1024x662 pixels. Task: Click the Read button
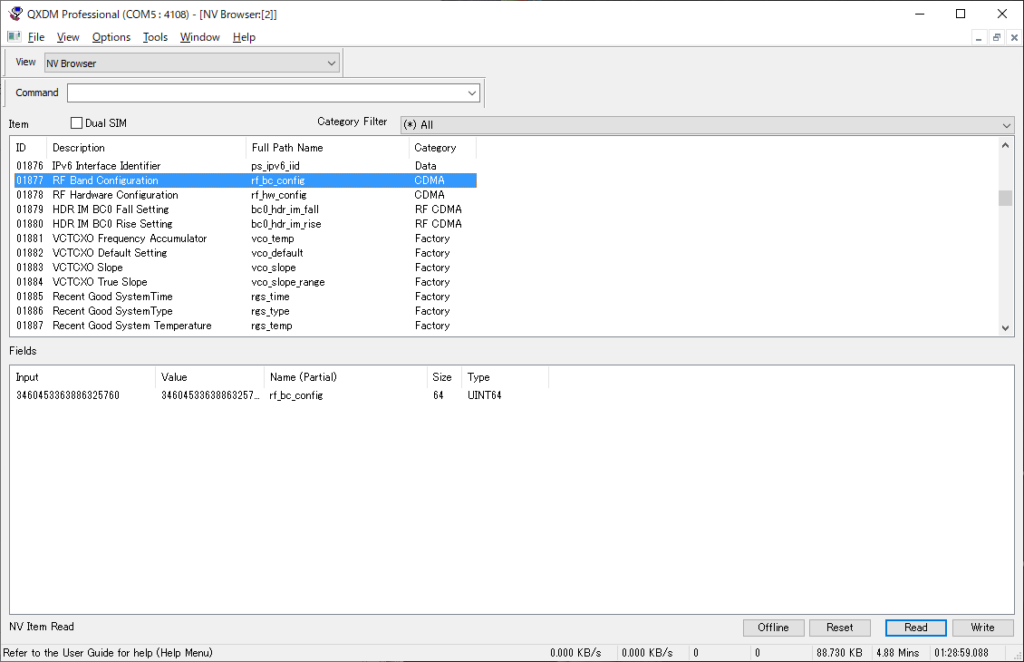click(916, 627)
